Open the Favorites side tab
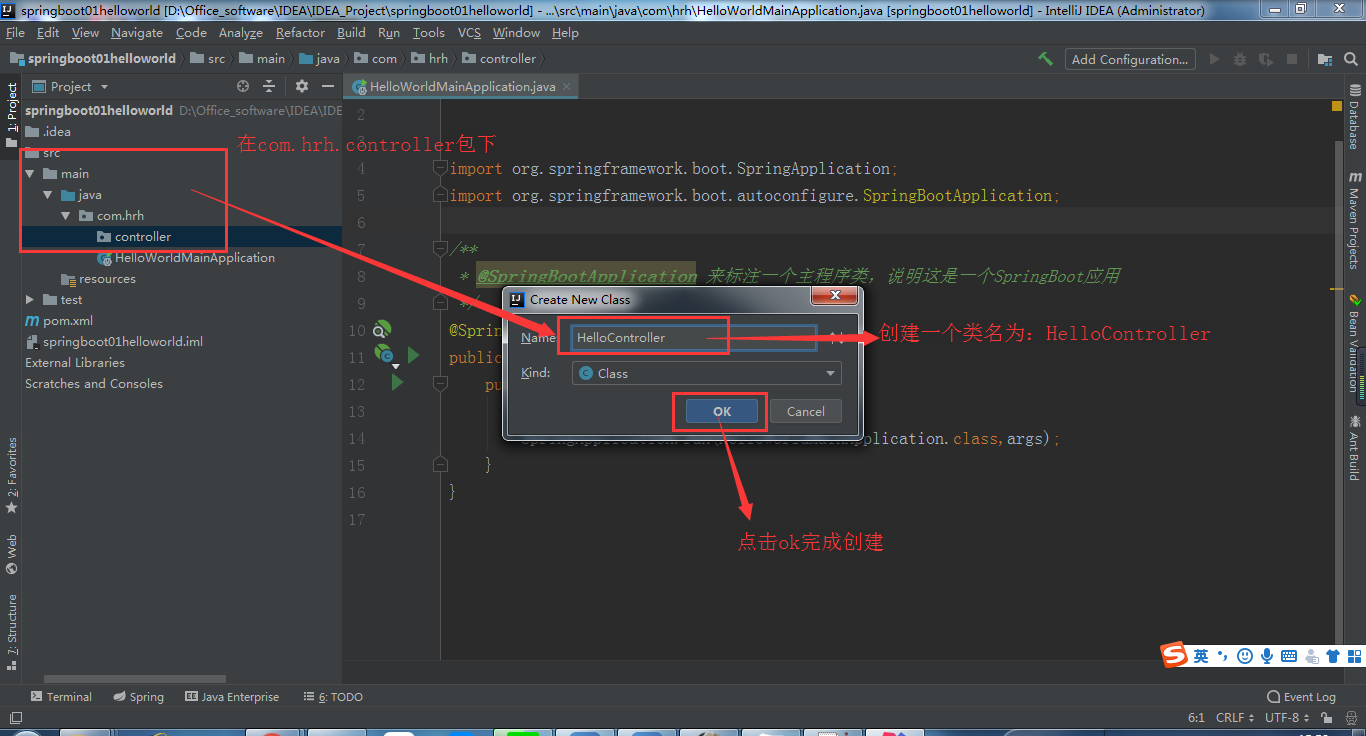This screenshot has width=1366, height=736. [x=12, y=476]
